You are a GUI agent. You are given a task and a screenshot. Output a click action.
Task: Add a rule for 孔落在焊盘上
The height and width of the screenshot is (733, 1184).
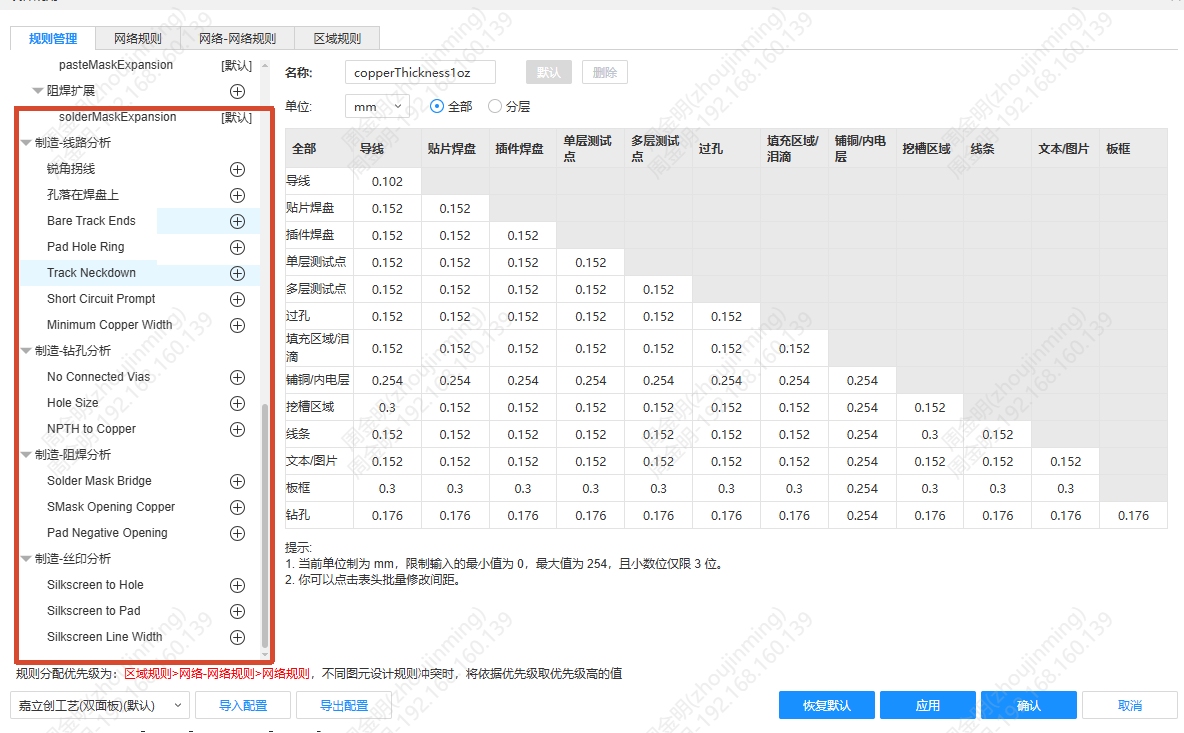point(237,196)
